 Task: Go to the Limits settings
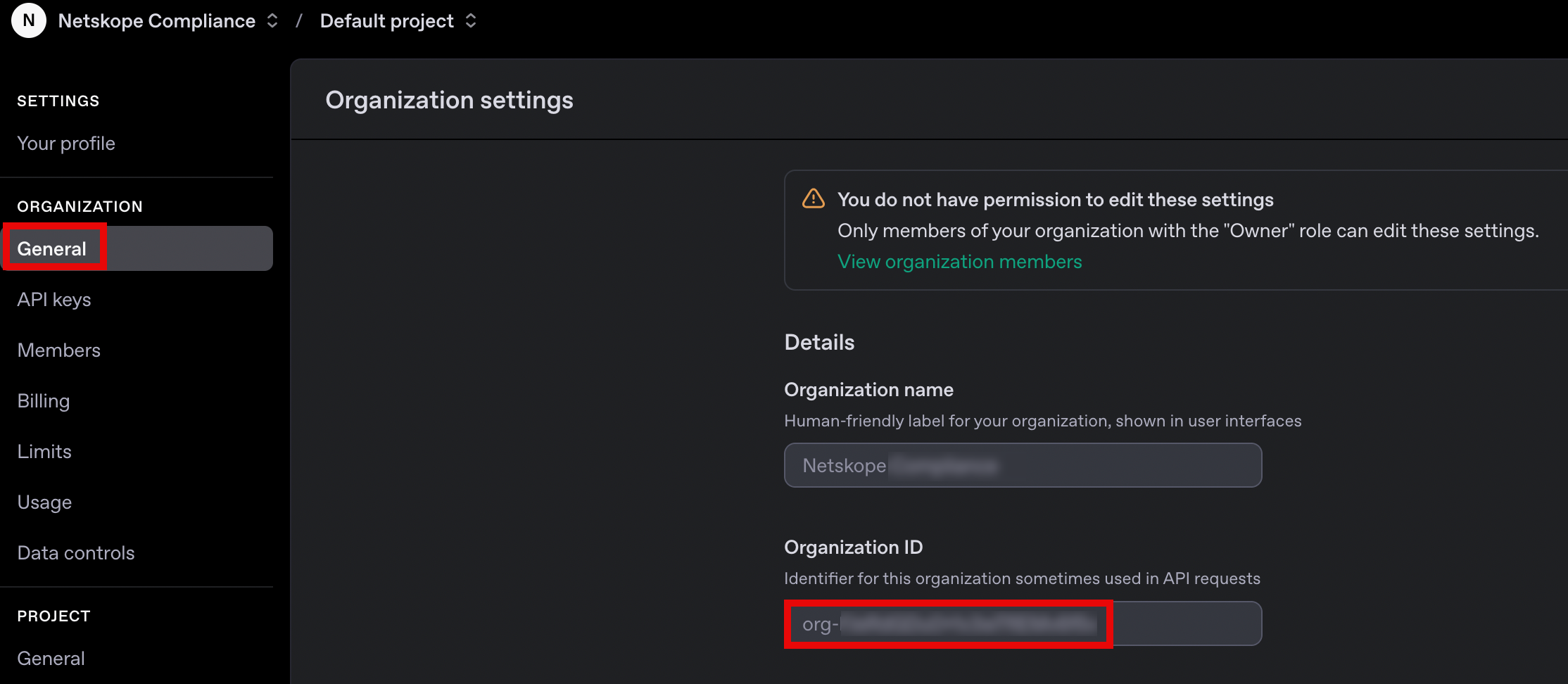point(44,451)
